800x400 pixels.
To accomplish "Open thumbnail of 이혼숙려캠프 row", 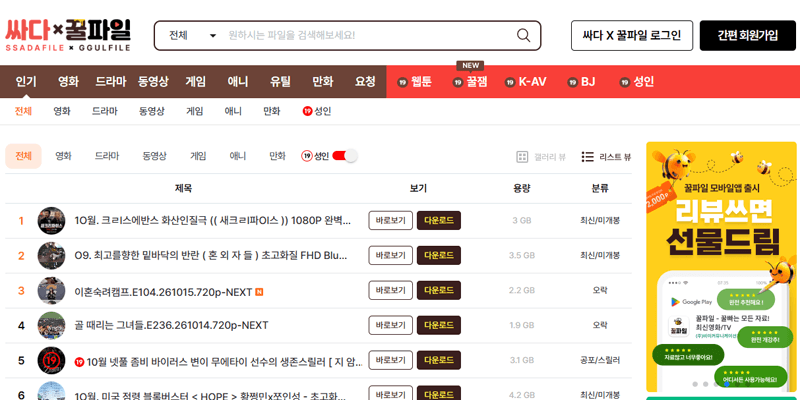I will click(52, 291).
